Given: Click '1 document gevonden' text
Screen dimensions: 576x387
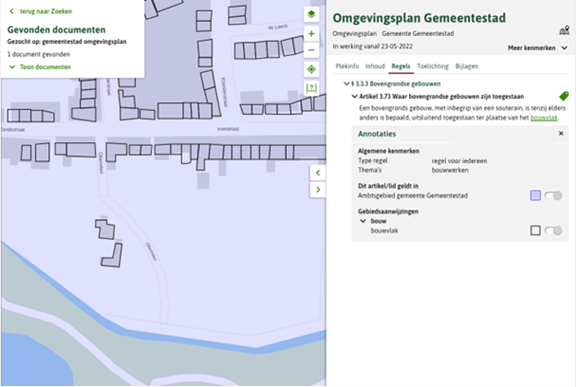Looking at the screenshot, I should pos(39,54).
